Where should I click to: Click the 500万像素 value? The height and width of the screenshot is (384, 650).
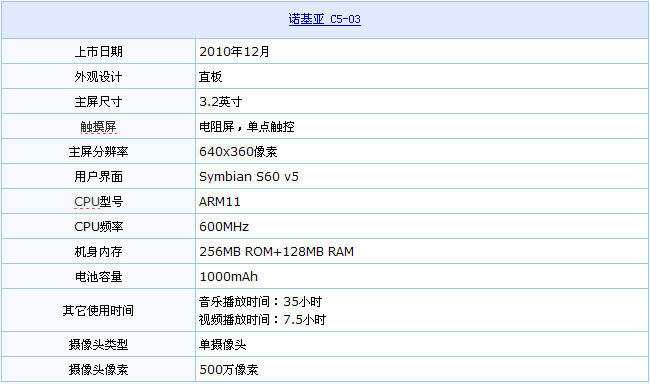point(229,369)
